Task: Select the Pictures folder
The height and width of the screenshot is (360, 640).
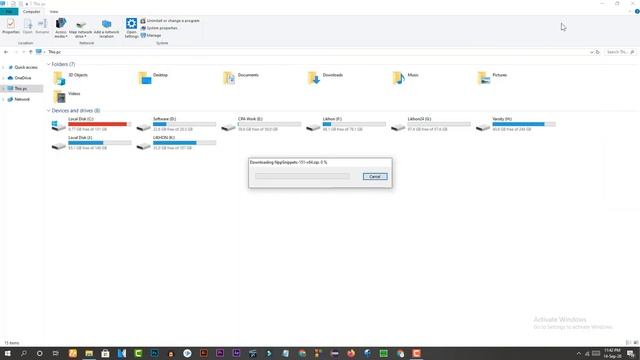Action: point(492,78)
